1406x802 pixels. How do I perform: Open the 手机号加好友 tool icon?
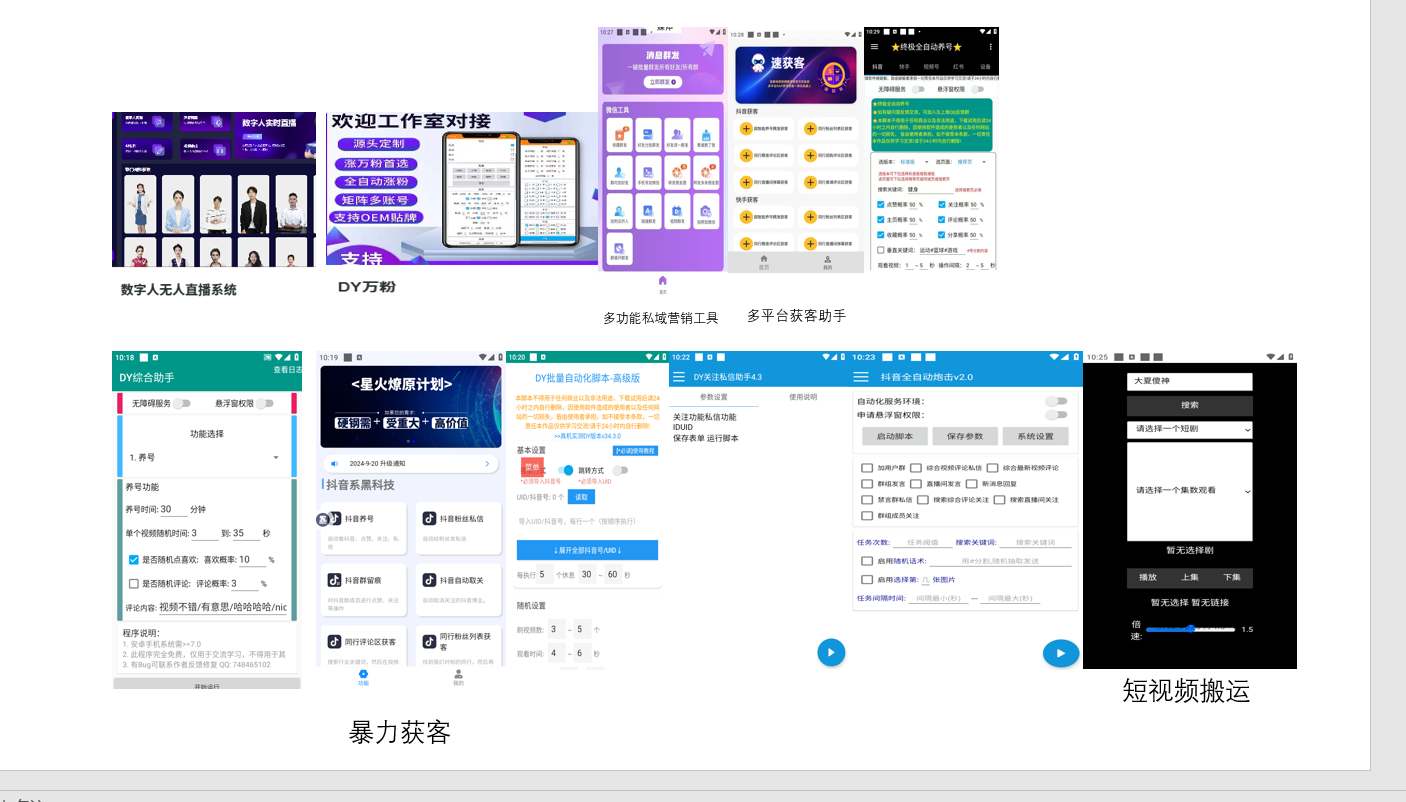647,173
